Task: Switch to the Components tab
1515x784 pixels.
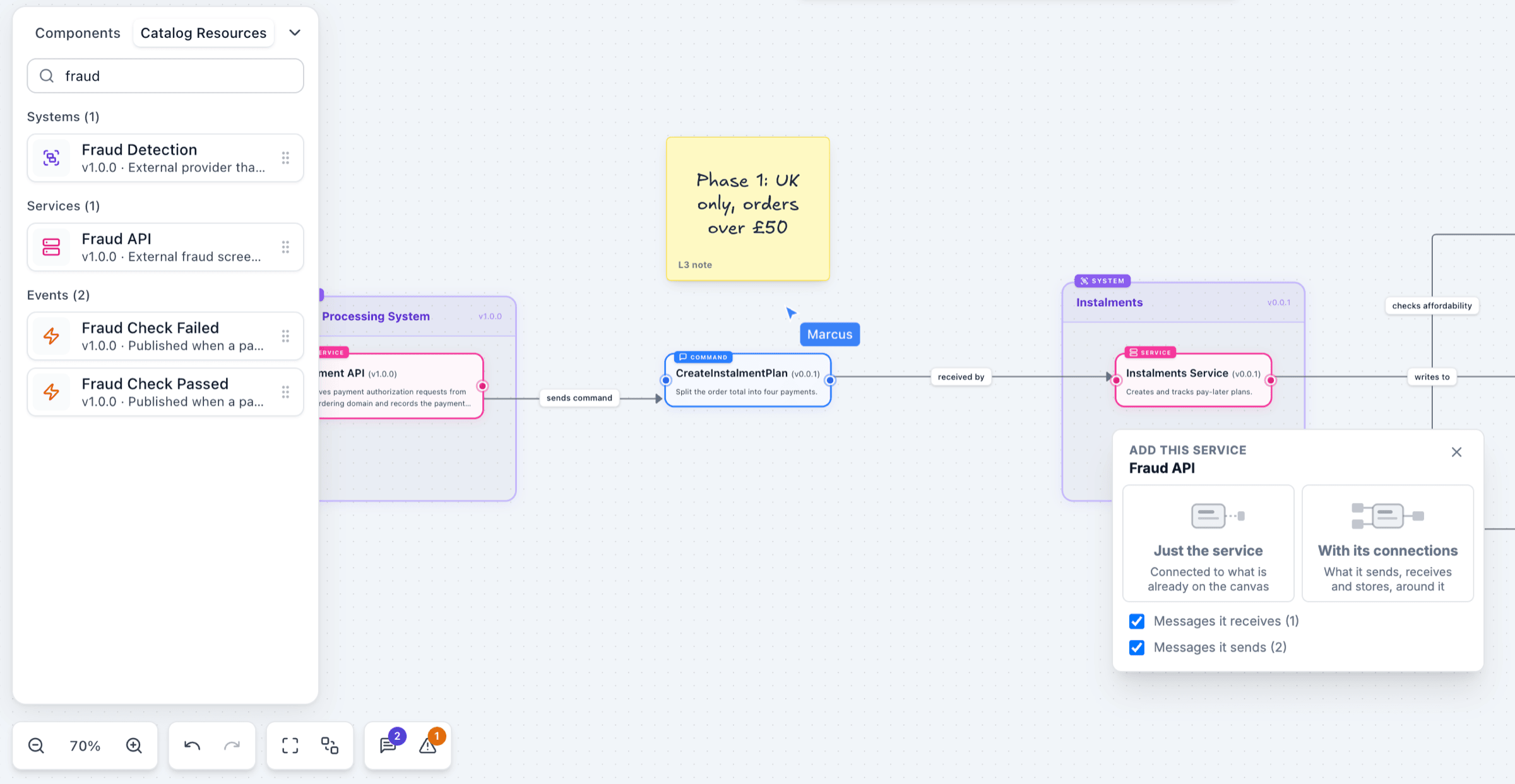Action: point(78,33)
